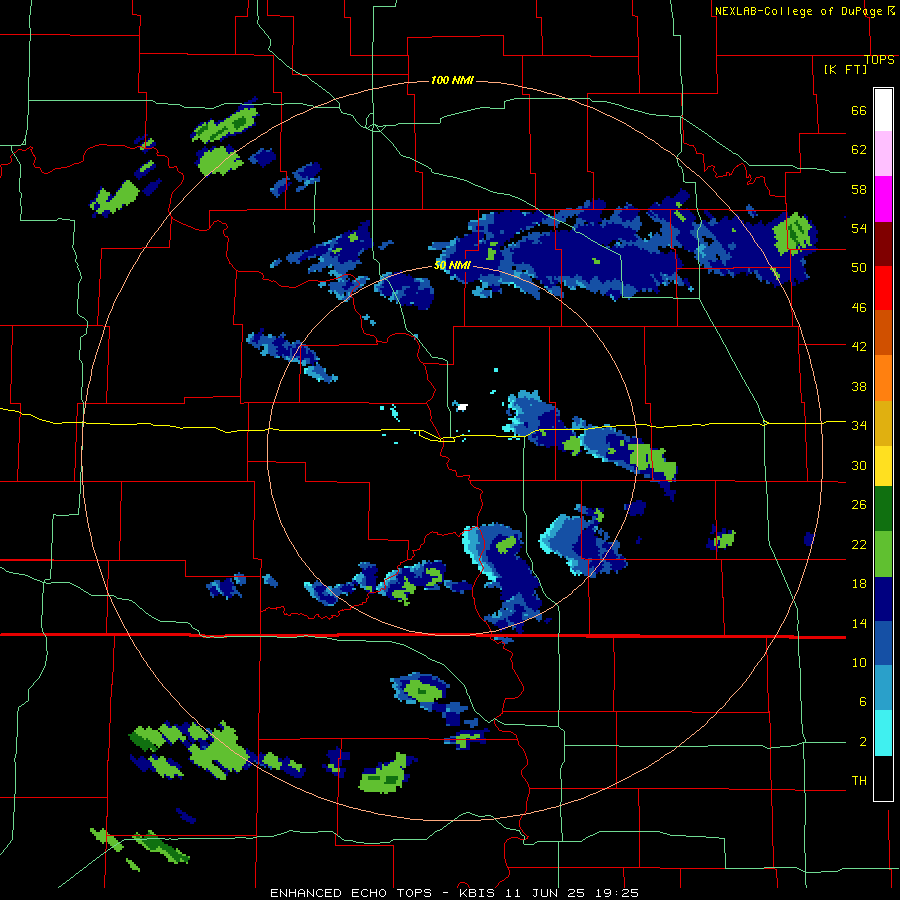Click the 50 legend value
900x900 pixels.
(x=859, y=268)
